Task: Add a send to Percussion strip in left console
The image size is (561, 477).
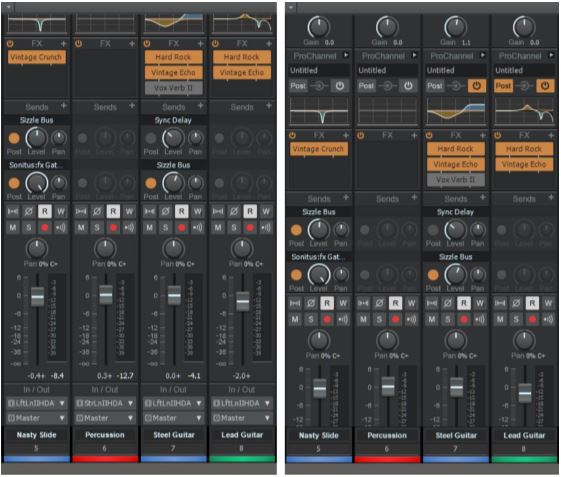Action: pyautogui.click(x=132, y=106)
